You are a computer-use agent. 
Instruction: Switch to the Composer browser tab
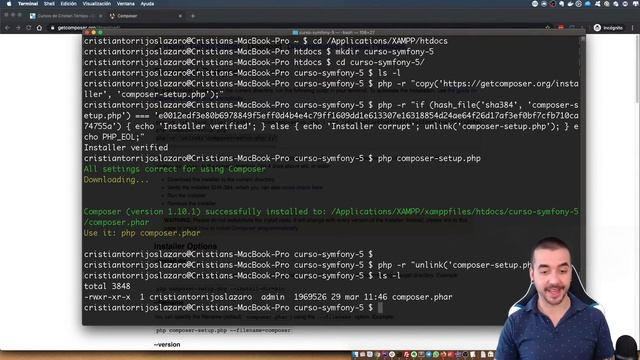(x=144, y=16)
